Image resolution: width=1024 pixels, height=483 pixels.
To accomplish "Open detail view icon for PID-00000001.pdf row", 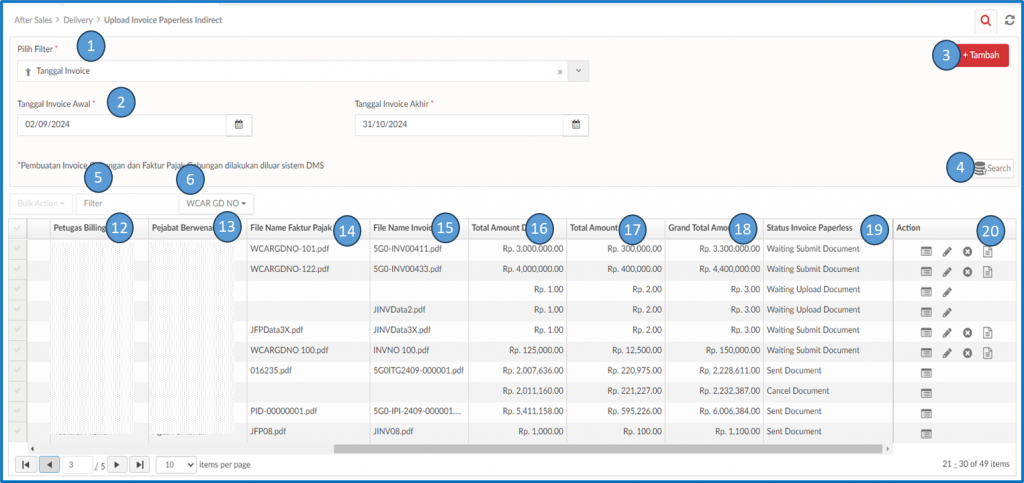I will pyautogui.click(x=926, y=414).
